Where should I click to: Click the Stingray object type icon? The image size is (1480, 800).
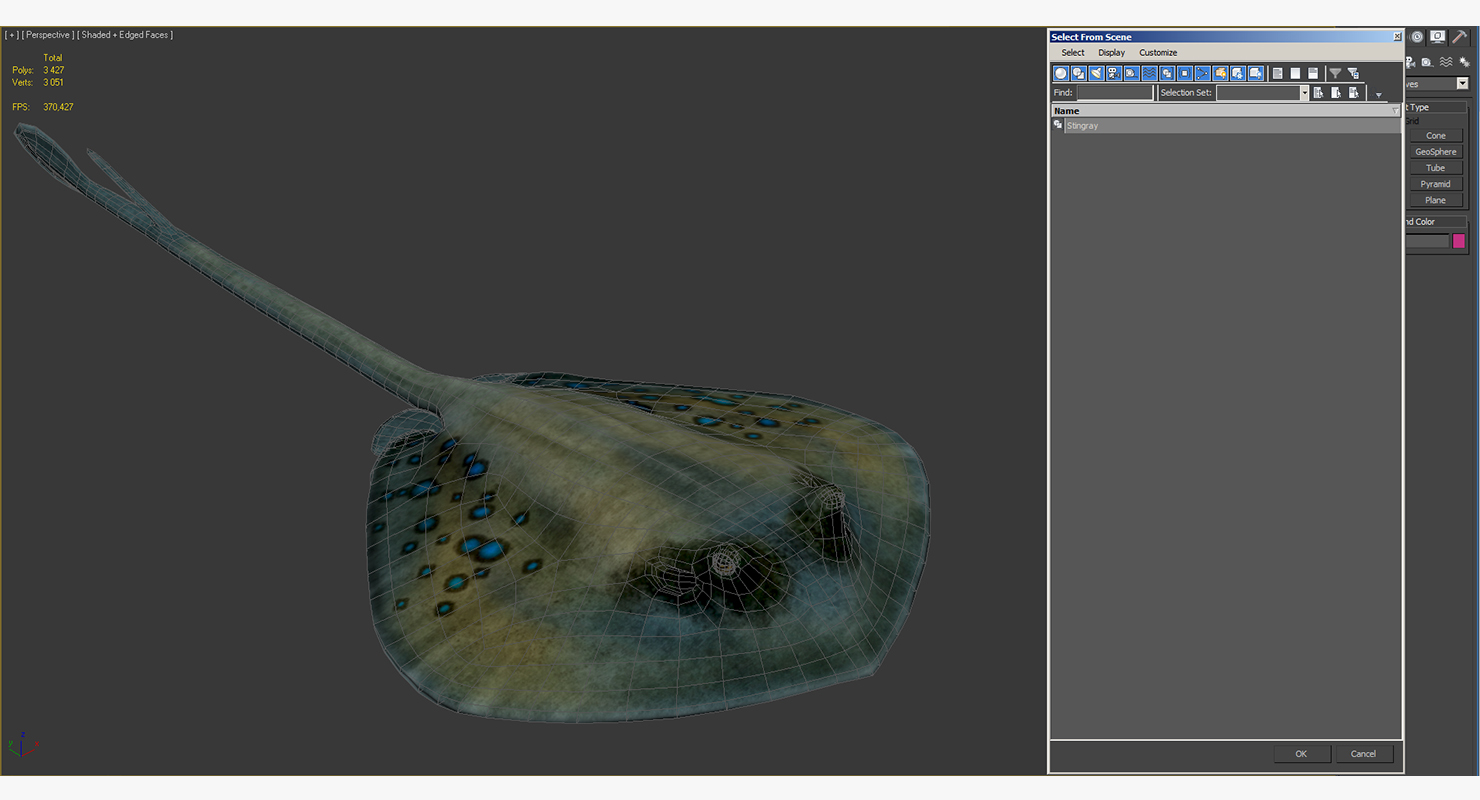(x=1058, y=125)
